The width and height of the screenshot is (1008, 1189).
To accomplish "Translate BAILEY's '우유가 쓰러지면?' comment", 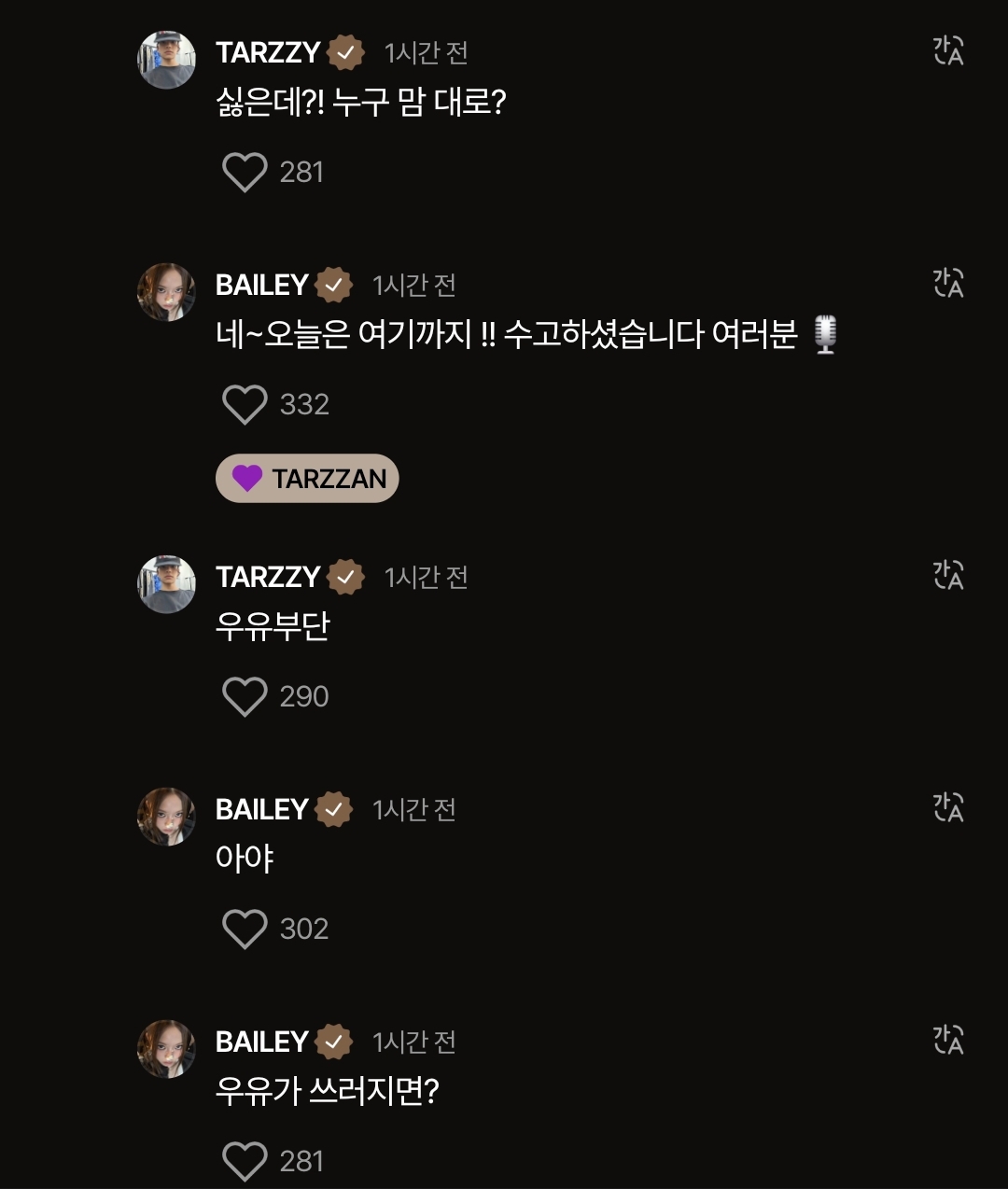I will [948, 1041].
